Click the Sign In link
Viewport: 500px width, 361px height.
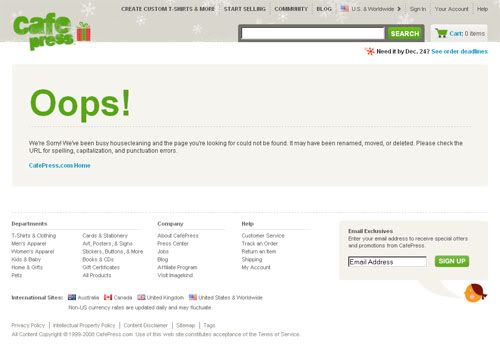[x=418, y=9]
